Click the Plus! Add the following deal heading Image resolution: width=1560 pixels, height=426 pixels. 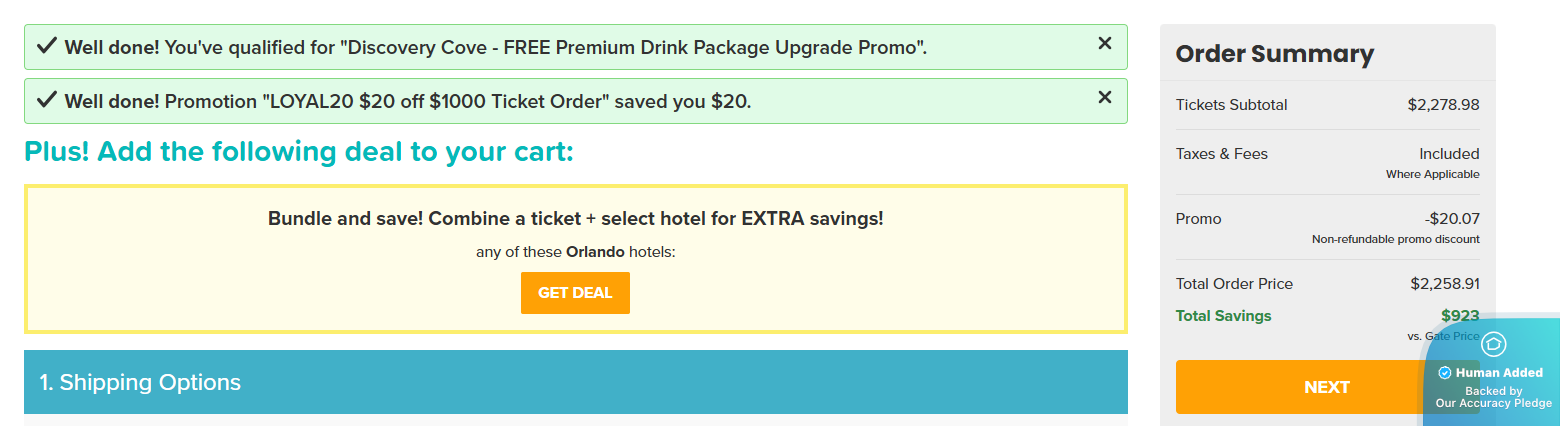click(299, 152)
